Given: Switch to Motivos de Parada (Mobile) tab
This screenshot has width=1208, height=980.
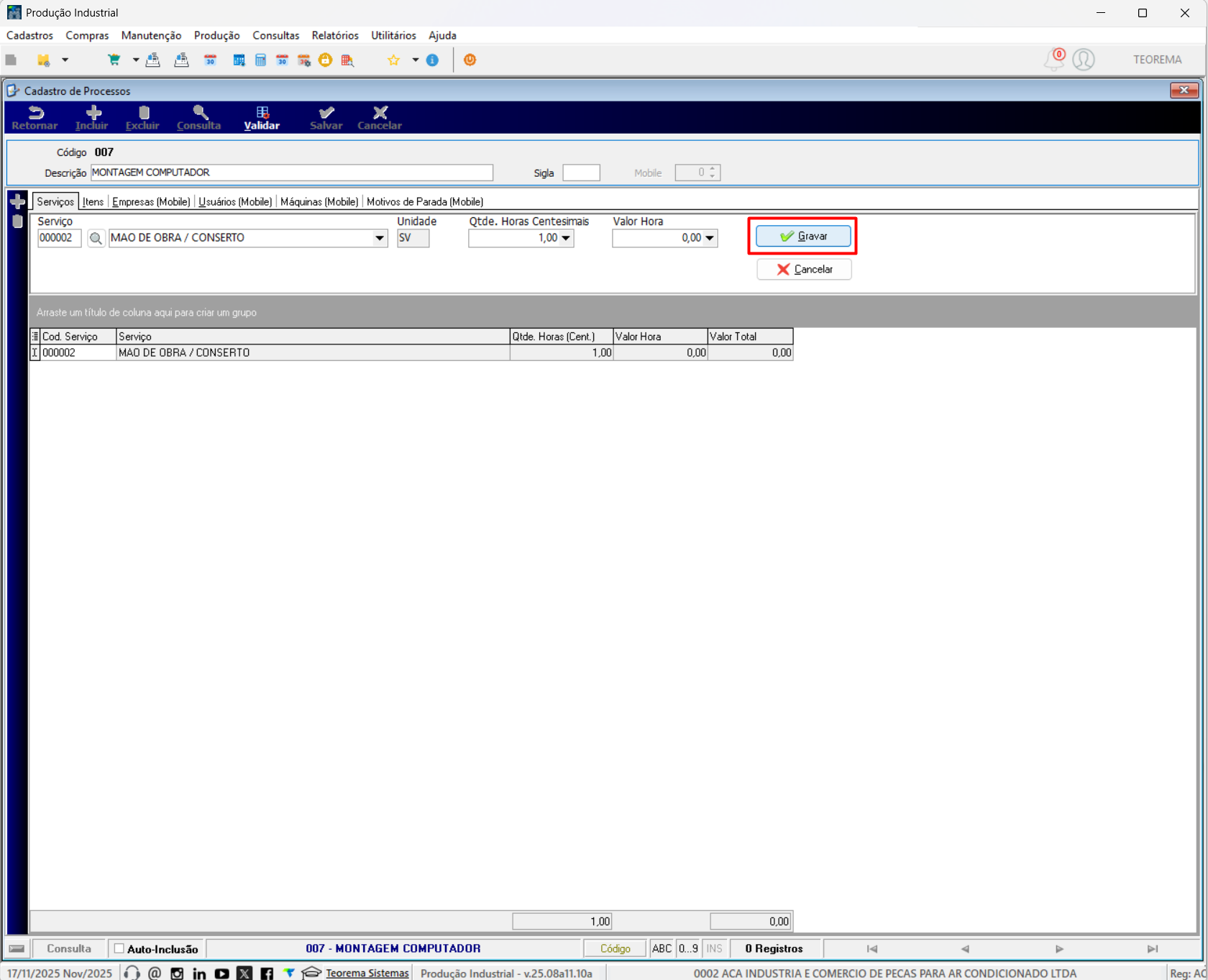Looking at the screenshot, I should (x=425, y=202).
